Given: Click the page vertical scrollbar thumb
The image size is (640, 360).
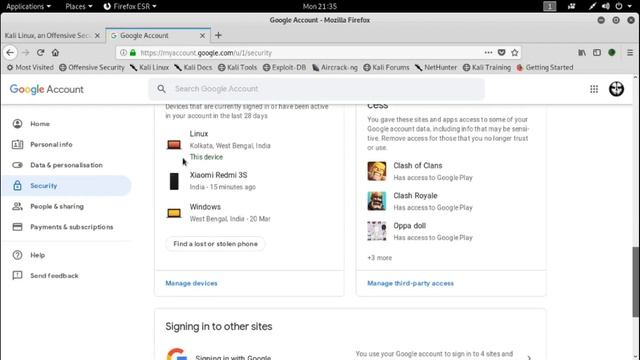Looking at the screenshot, I should coord(636,282).
